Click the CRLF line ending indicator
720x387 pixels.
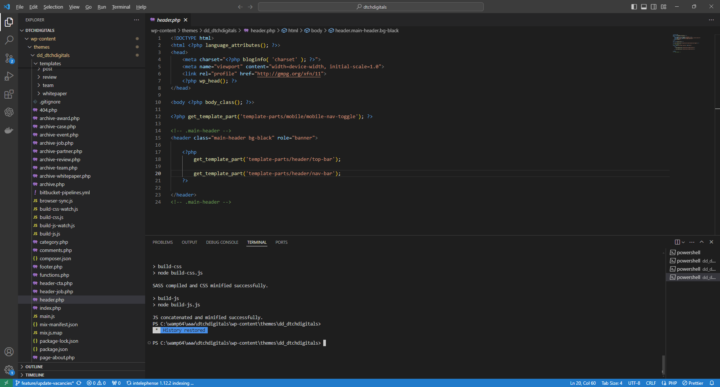click(651, 383)
